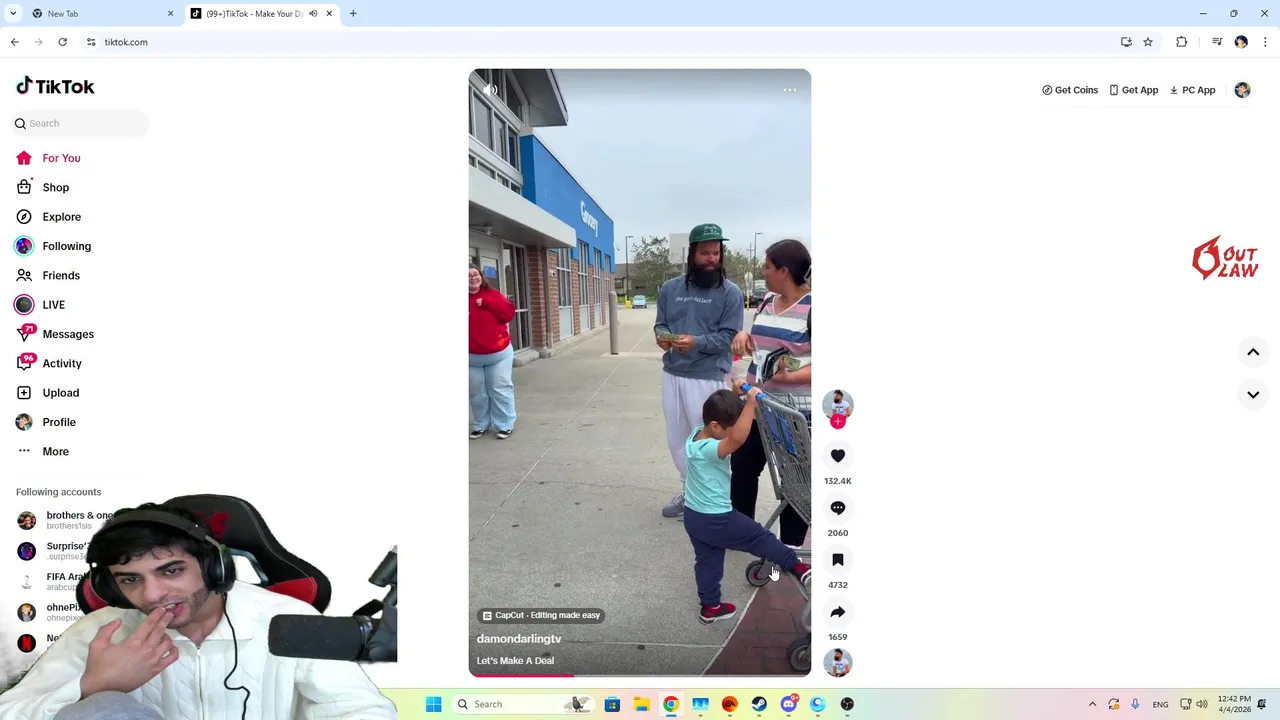Open Chrome profile avatar

click(x=1241, y=42)
